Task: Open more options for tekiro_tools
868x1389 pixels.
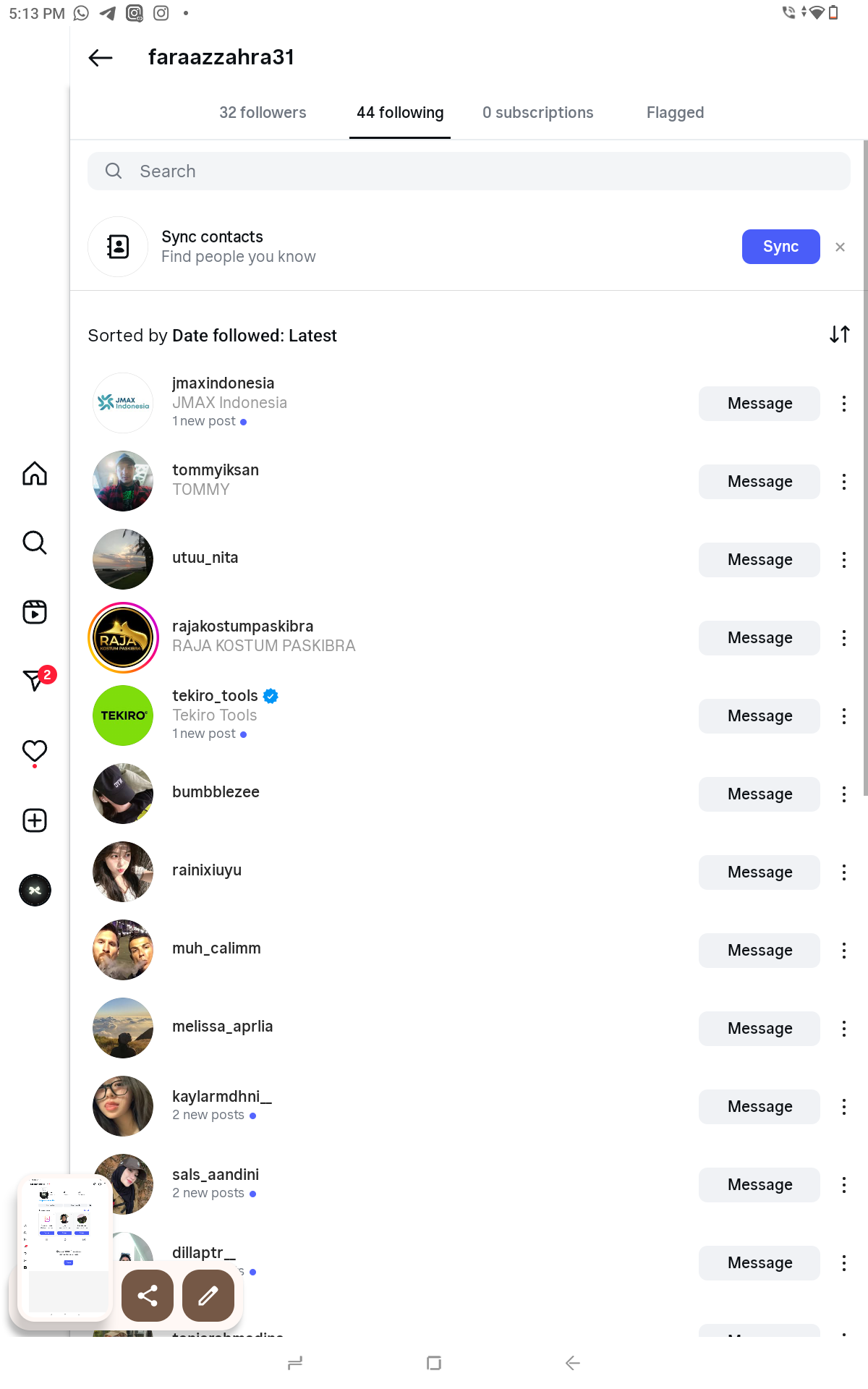Action: coord(843,716)
